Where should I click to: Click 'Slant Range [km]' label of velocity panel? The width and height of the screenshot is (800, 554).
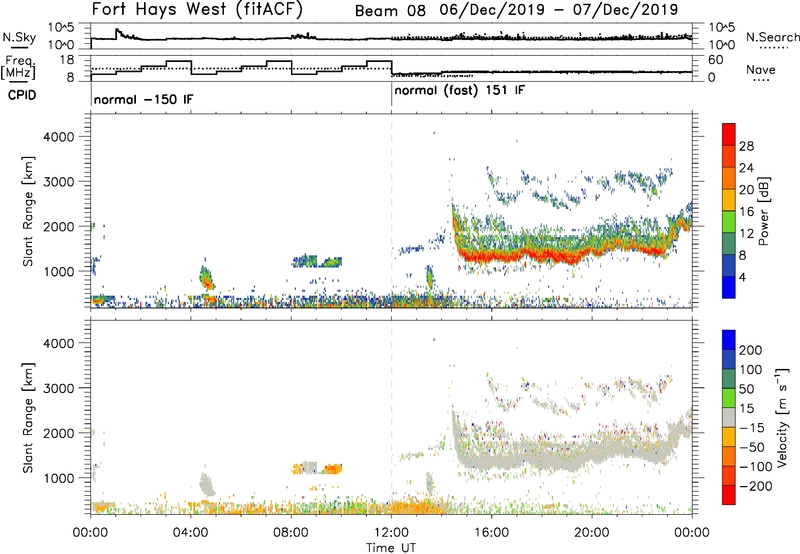28,418
